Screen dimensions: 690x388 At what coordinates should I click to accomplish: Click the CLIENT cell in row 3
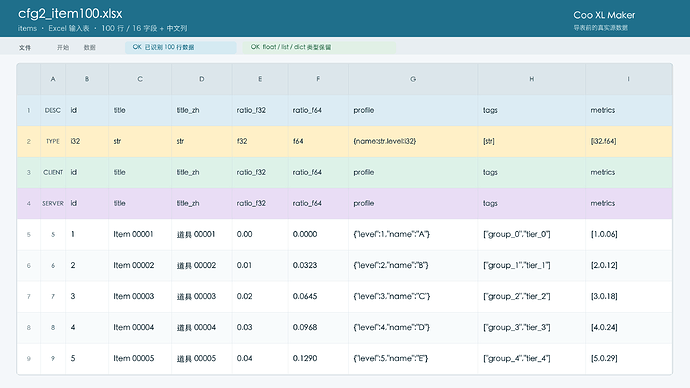(x=53, y=172)
